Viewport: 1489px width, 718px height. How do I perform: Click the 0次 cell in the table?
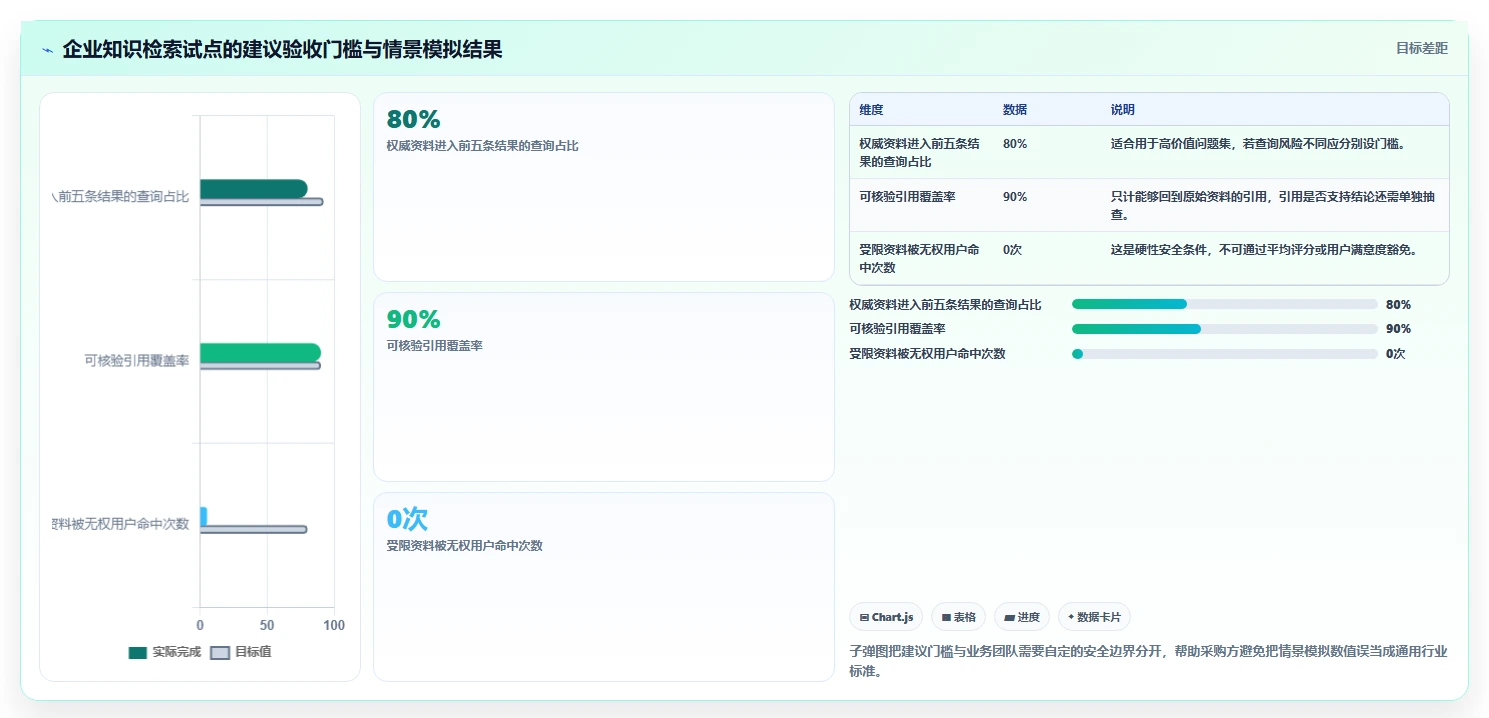(x=1013, y=250)
